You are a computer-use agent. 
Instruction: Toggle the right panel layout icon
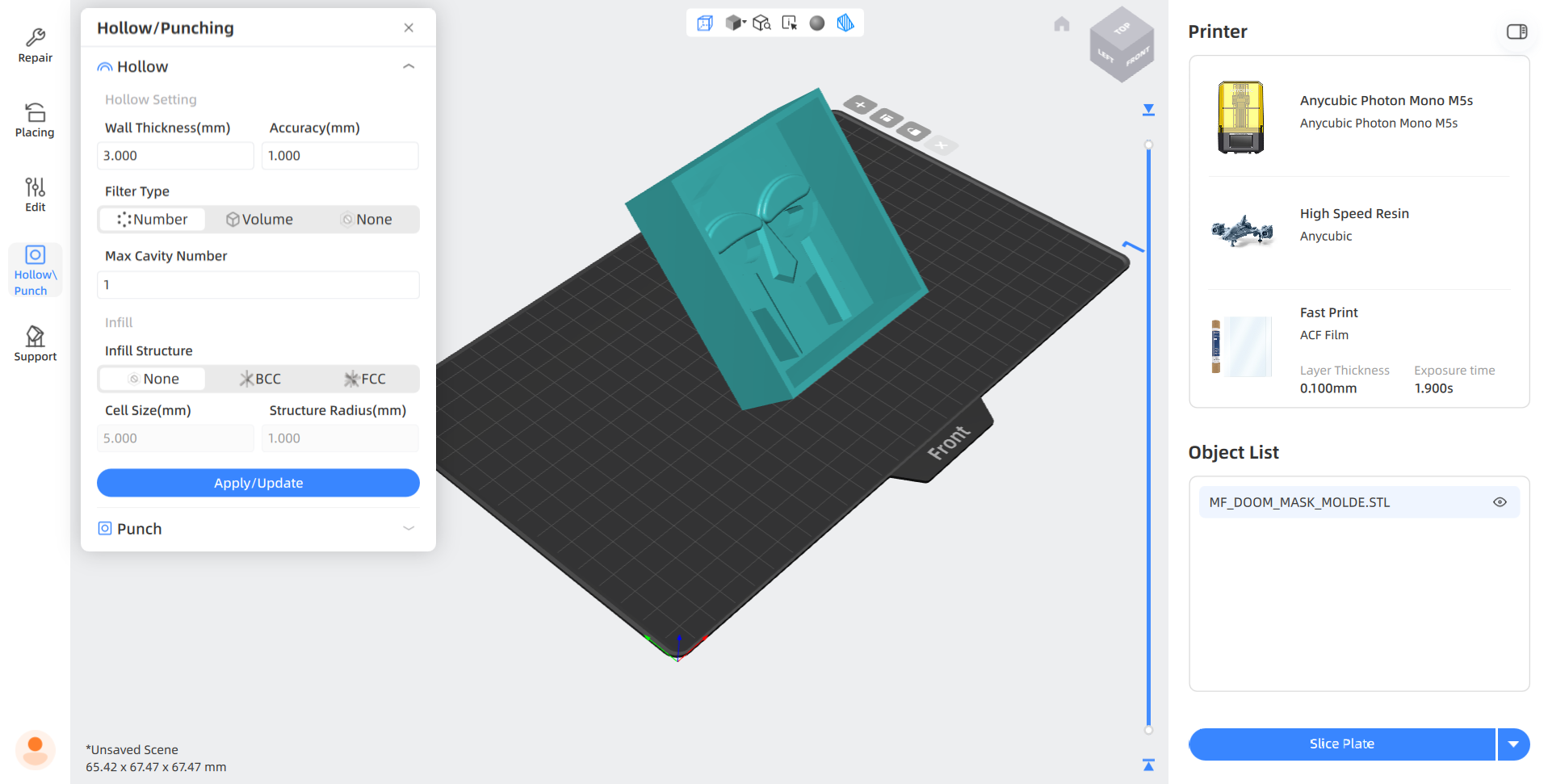pyautogui.click(x=1517, y=31)
